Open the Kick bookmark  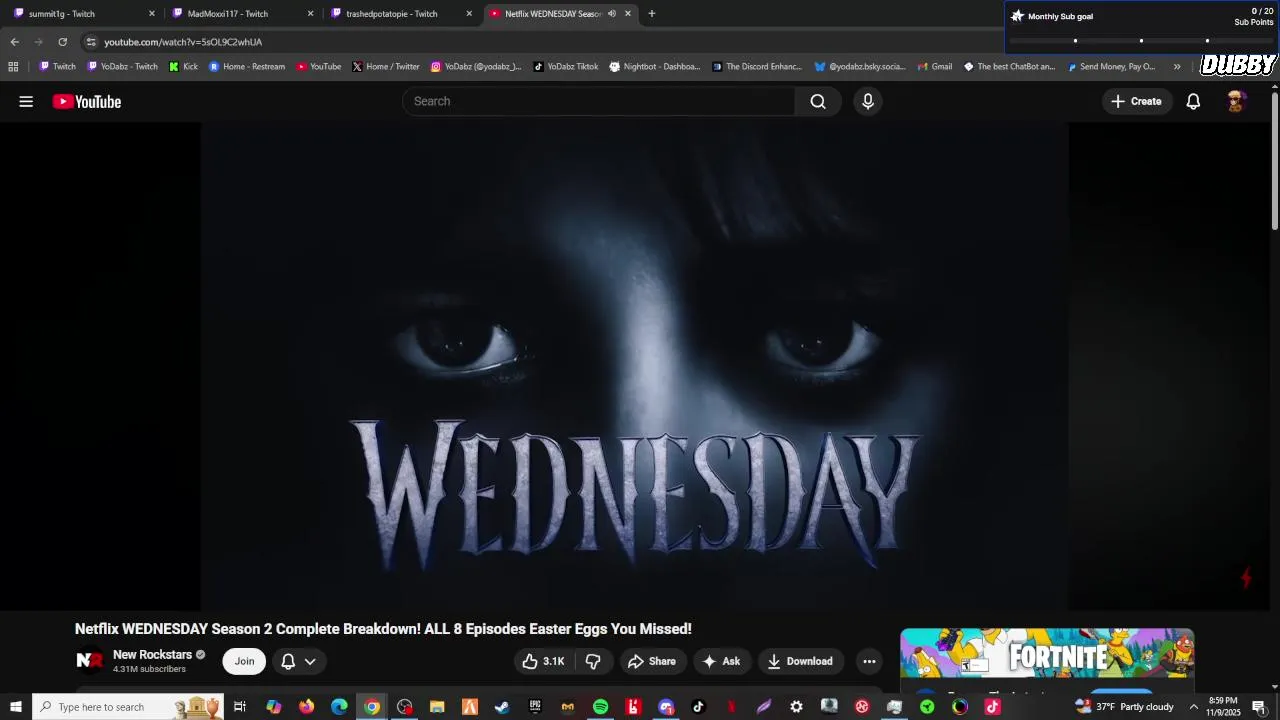pos(183,67)
